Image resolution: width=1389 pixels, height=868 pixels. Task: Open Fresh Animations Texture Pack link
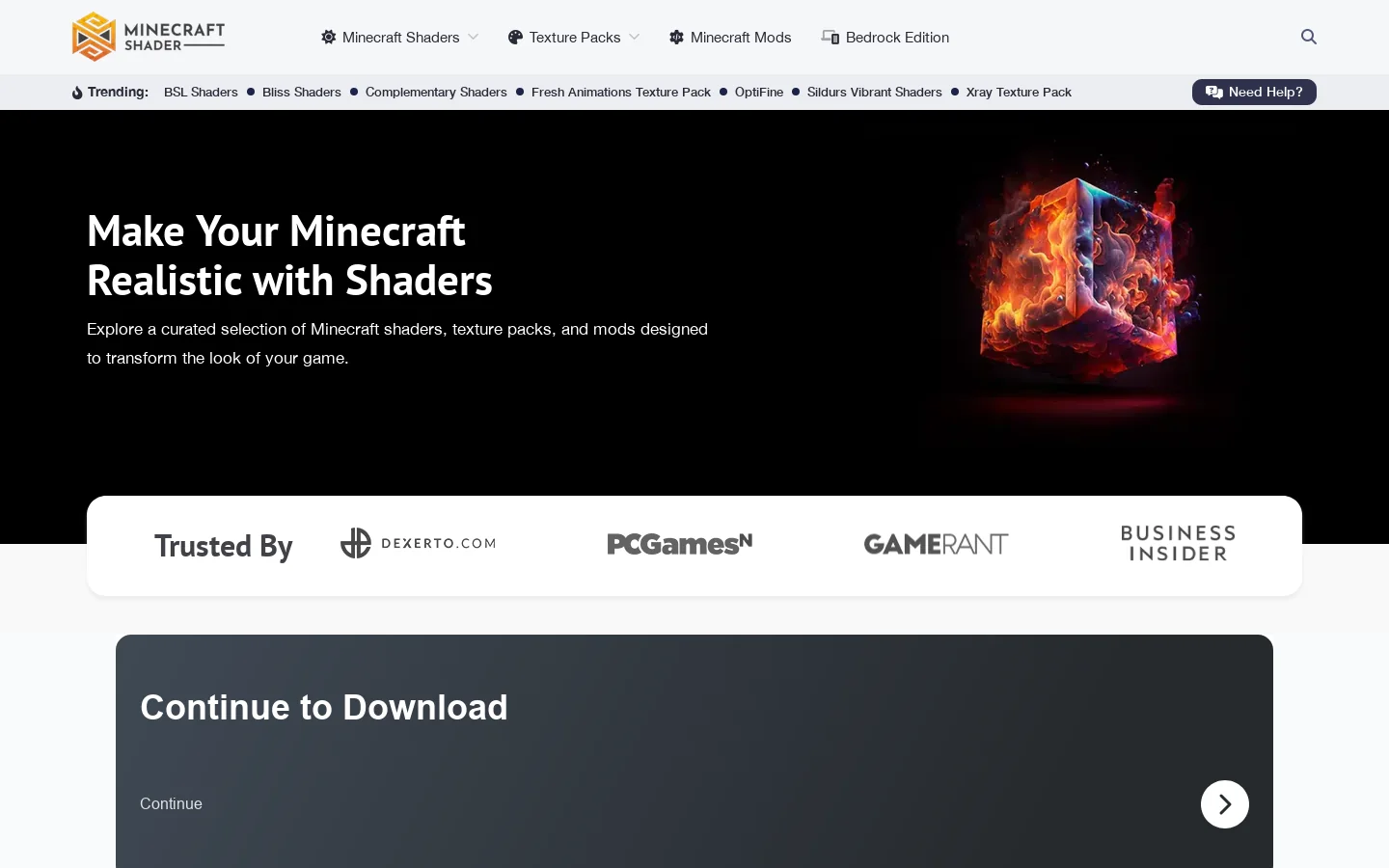pos(621,92)
